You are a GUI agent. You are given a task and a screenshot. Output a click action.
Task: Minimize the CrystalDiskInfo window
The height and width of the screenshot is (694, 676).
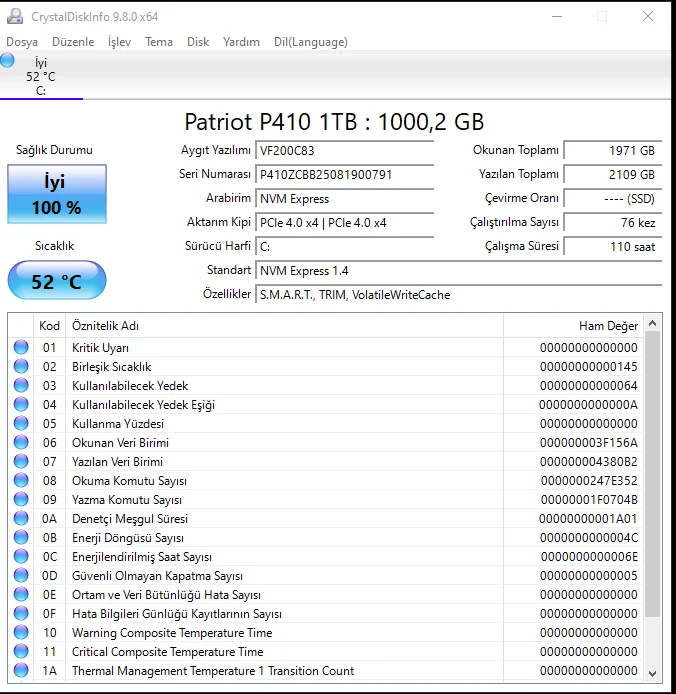(557, 16)
